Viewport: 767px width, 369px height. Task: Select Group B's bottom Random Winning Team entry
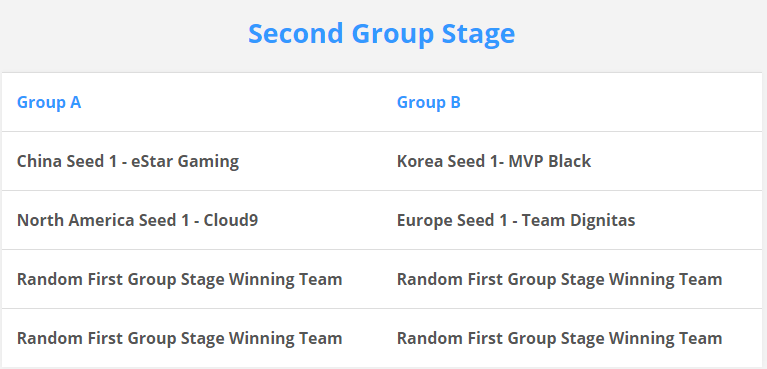pyautogui.click(x=559, y=338)
